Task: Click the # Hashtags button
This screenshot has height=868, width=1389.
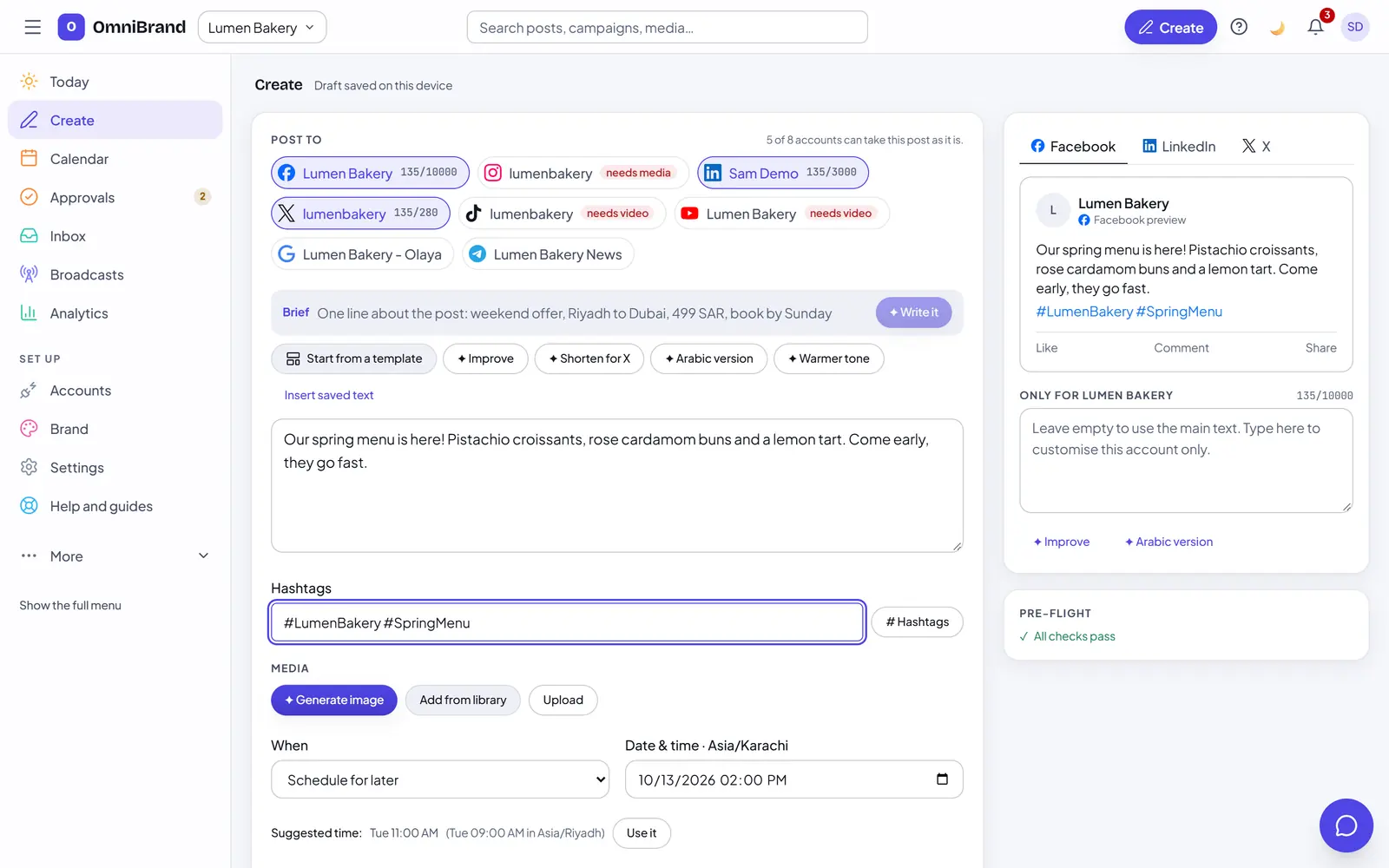Action: pos(917,621)
